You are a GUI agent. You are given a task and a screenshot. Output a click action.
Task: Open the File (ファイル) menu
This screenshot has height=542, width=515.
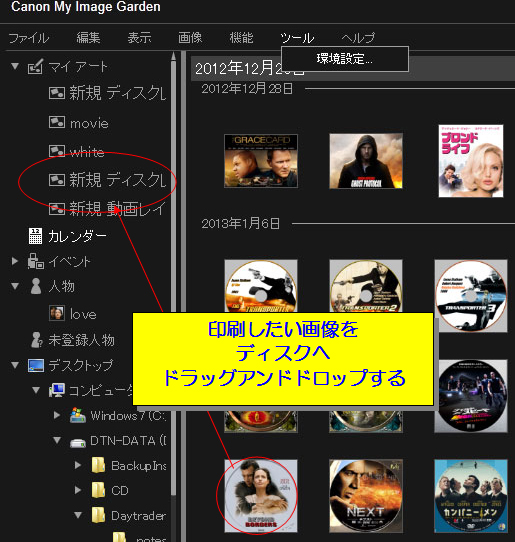point(29,38)
